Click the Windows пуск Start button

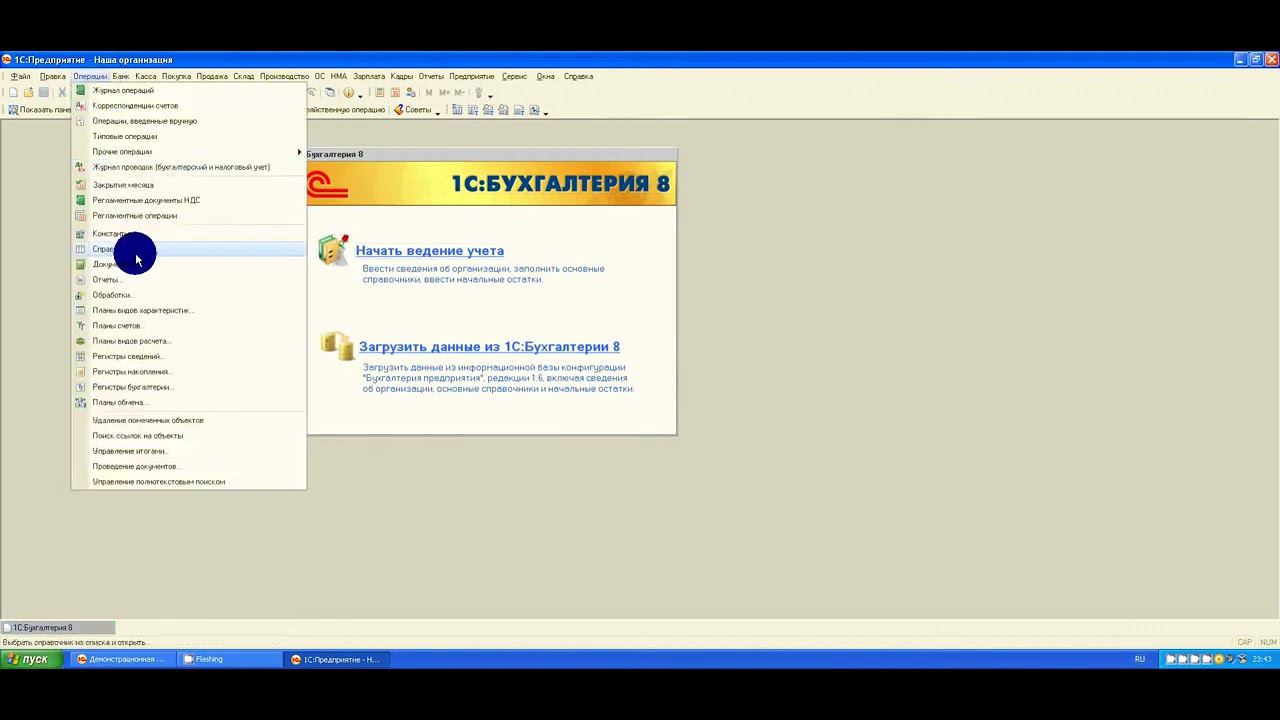(30, 659)
